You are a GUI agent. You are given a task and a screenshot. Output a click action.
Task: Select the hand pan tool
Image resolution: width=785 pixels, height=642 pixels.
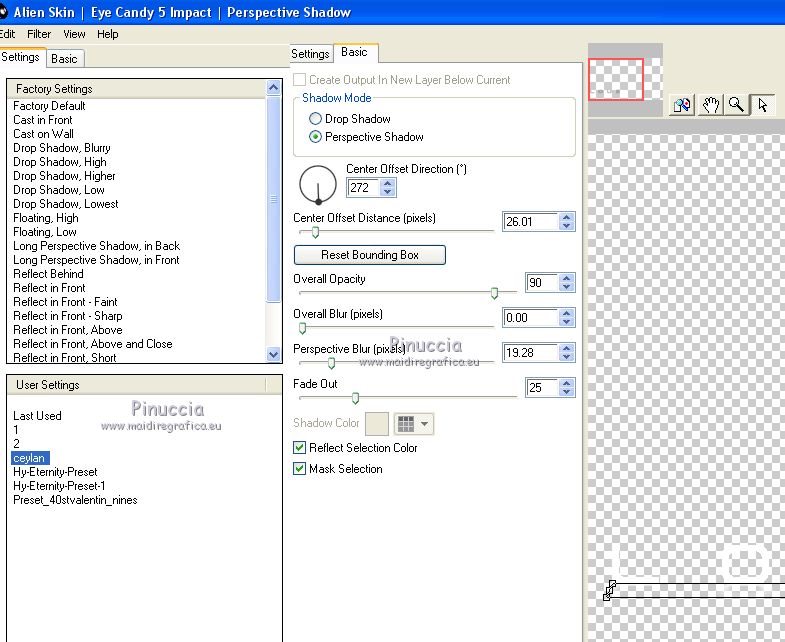pos(710,105)
